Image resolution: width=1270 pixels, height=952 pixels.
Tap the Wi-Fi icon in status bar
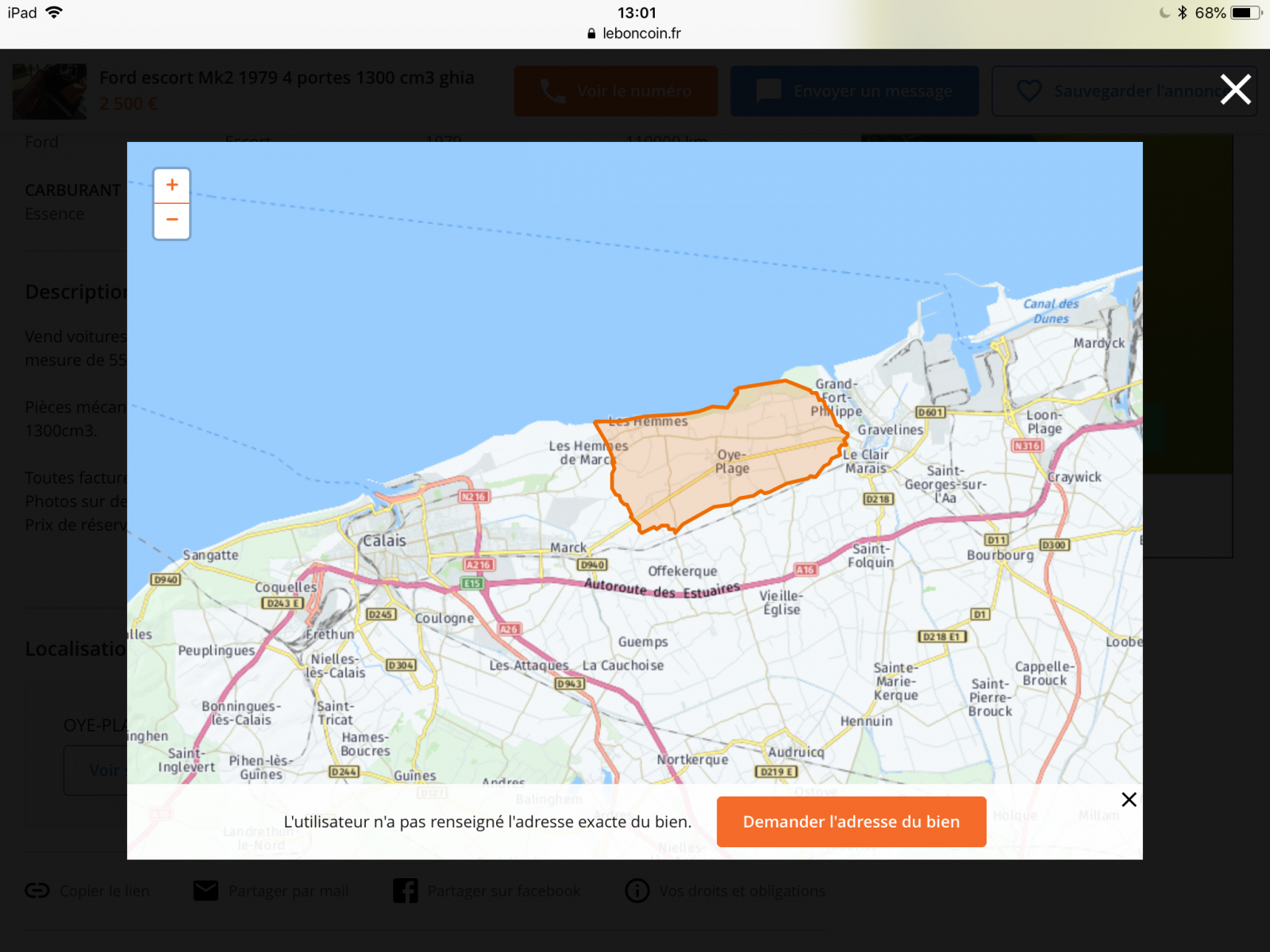pos(54,12)
